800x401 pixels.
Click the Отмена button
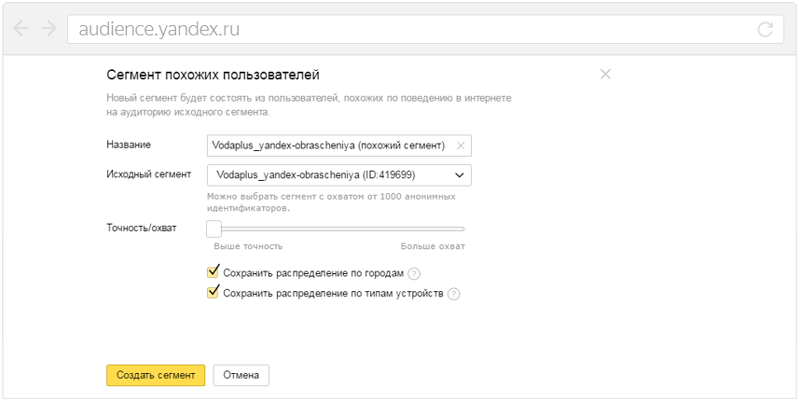click(x=241, y=375)
